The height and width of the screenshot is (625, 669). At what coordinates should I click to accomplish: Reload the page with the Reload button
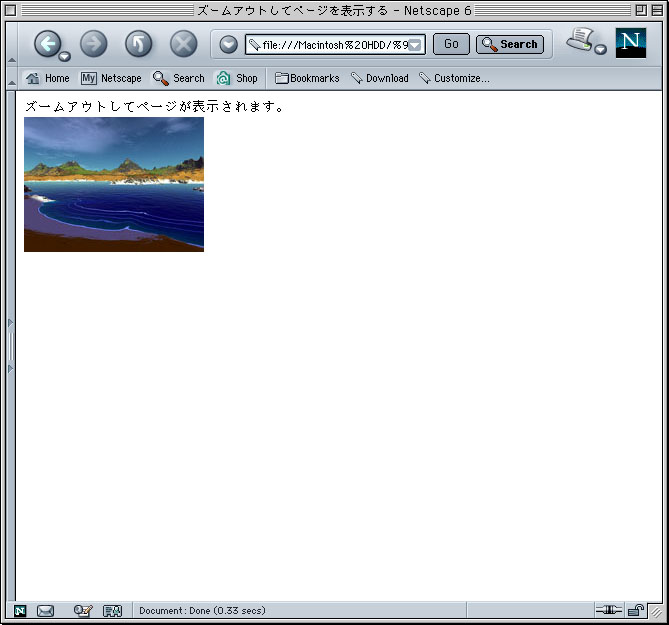139,44
